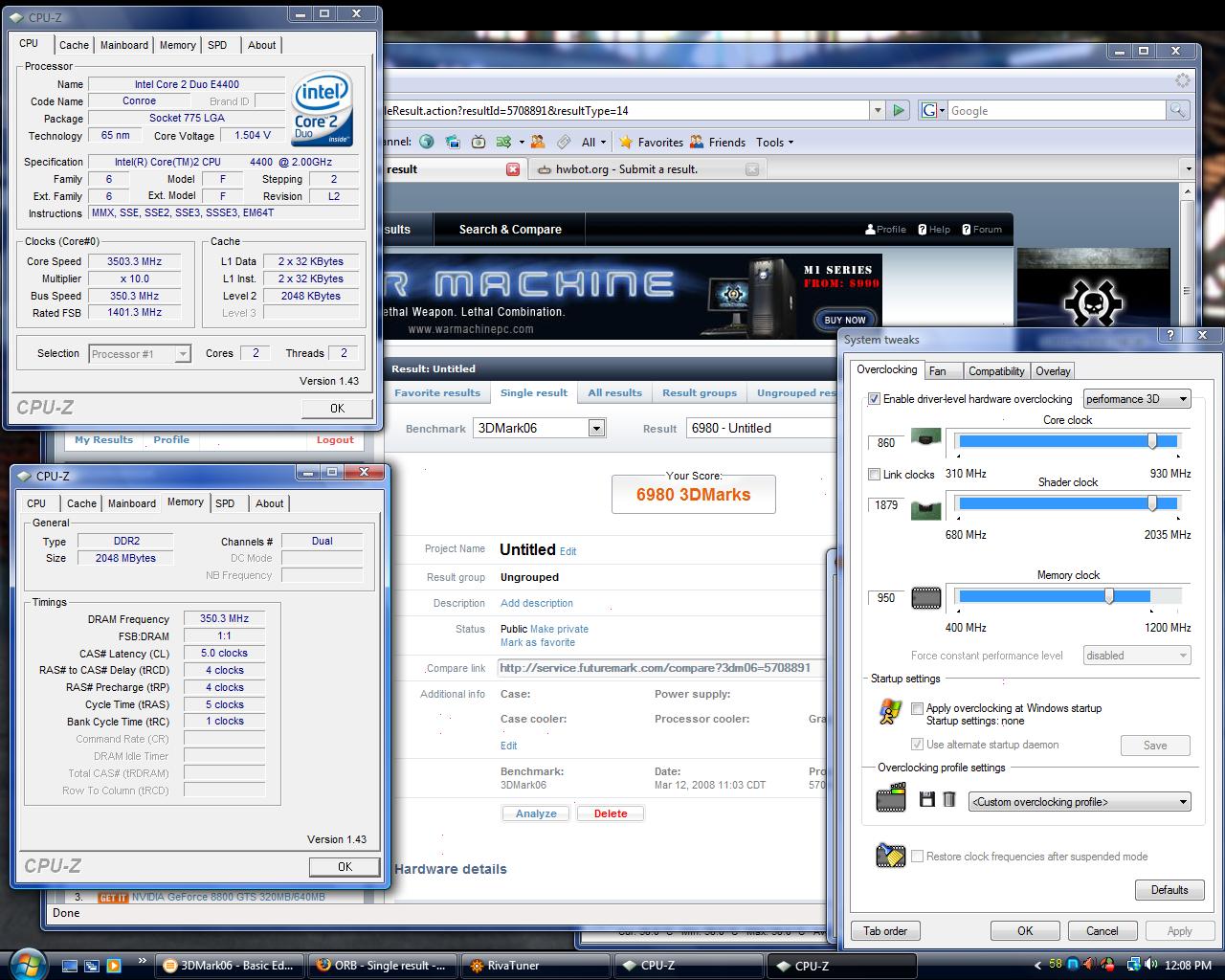Click the help question mark in System tweaks title bar
The image size is (1225, 980).
(x=1170, y=335)
